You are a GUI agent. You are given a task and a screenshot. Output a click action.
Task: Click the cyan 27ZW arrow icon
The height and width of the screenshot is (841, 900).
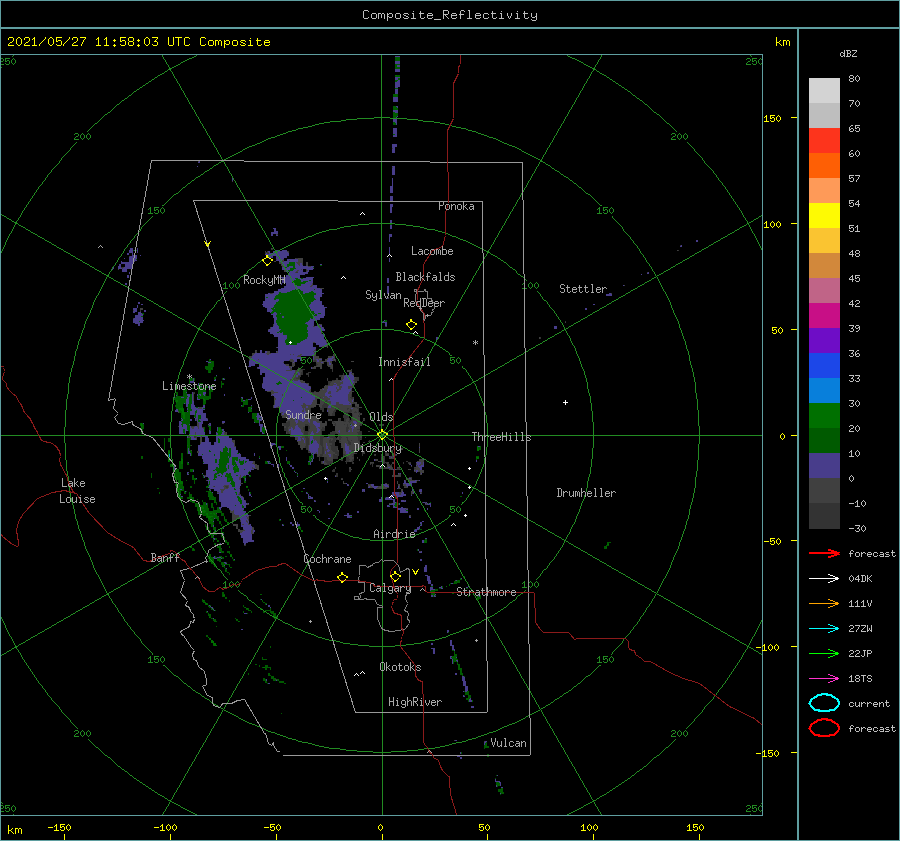coord(824,629)
